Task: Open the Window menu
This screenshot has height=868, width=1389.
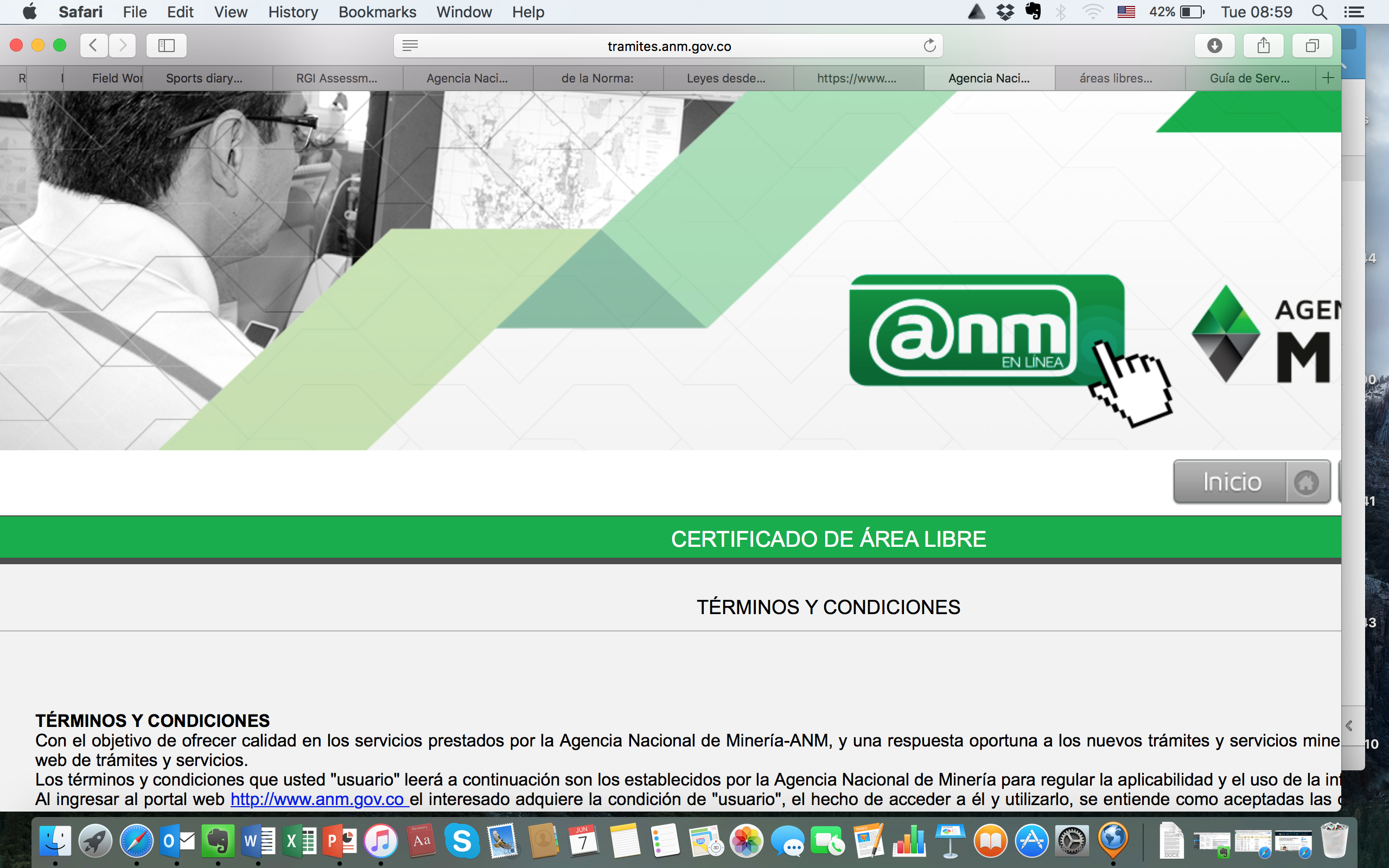Action: tap(464, 12)
